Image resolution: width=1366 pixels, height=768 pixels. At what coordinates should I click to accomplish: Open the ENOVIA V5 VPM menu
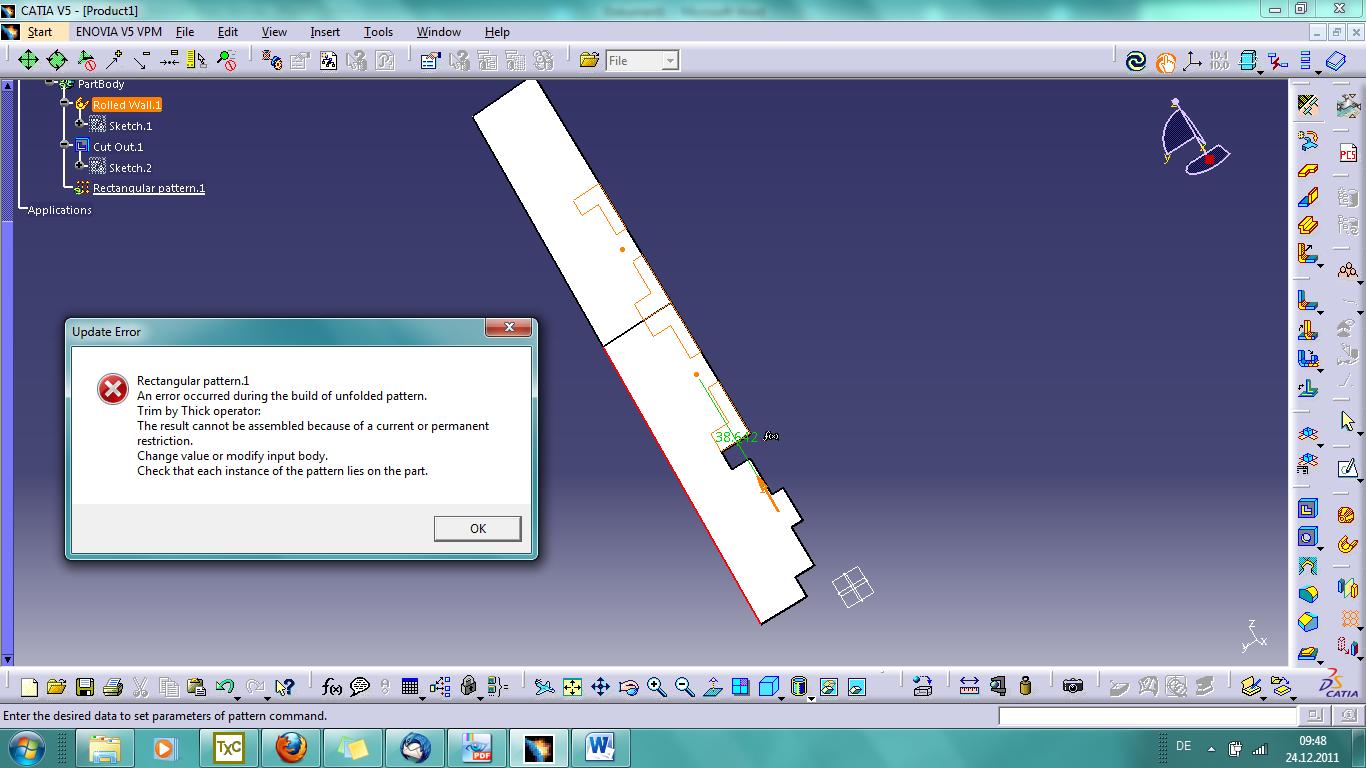click(118, 32)
